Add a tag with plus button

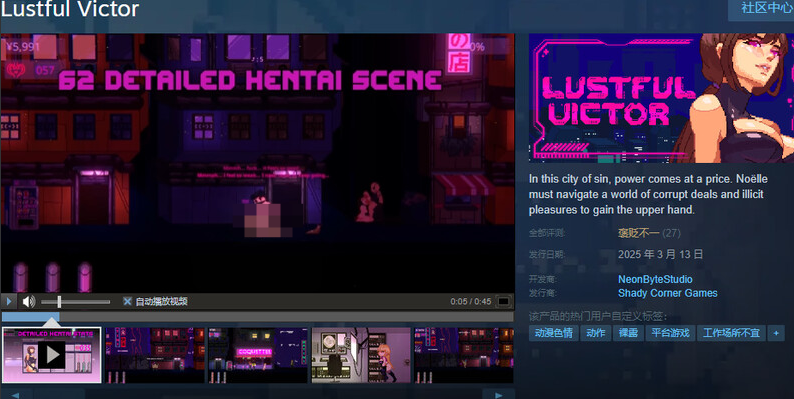point(776,333)
